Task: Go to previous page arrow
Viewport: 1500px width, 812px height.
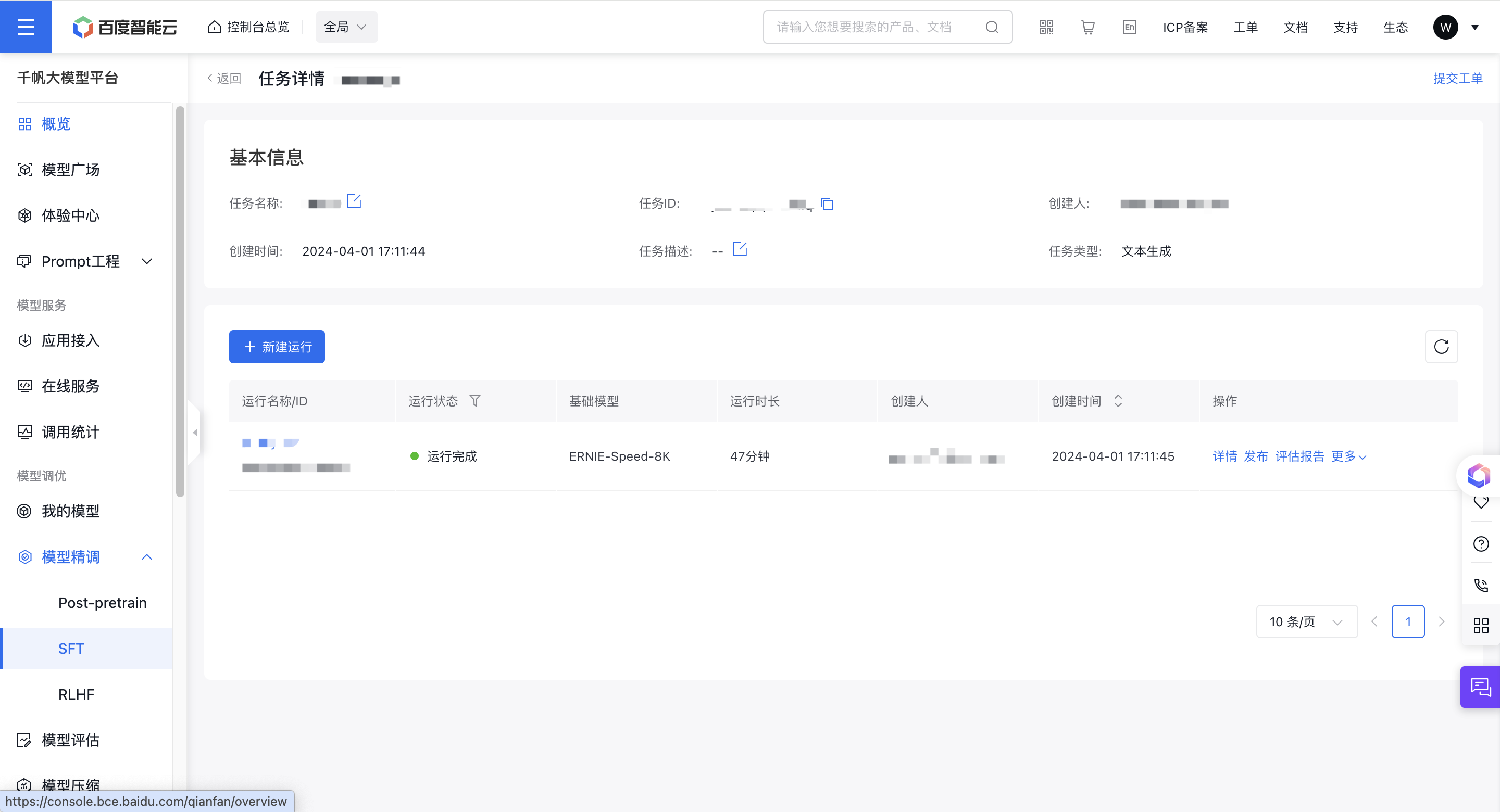Action: pos(1374,621)
